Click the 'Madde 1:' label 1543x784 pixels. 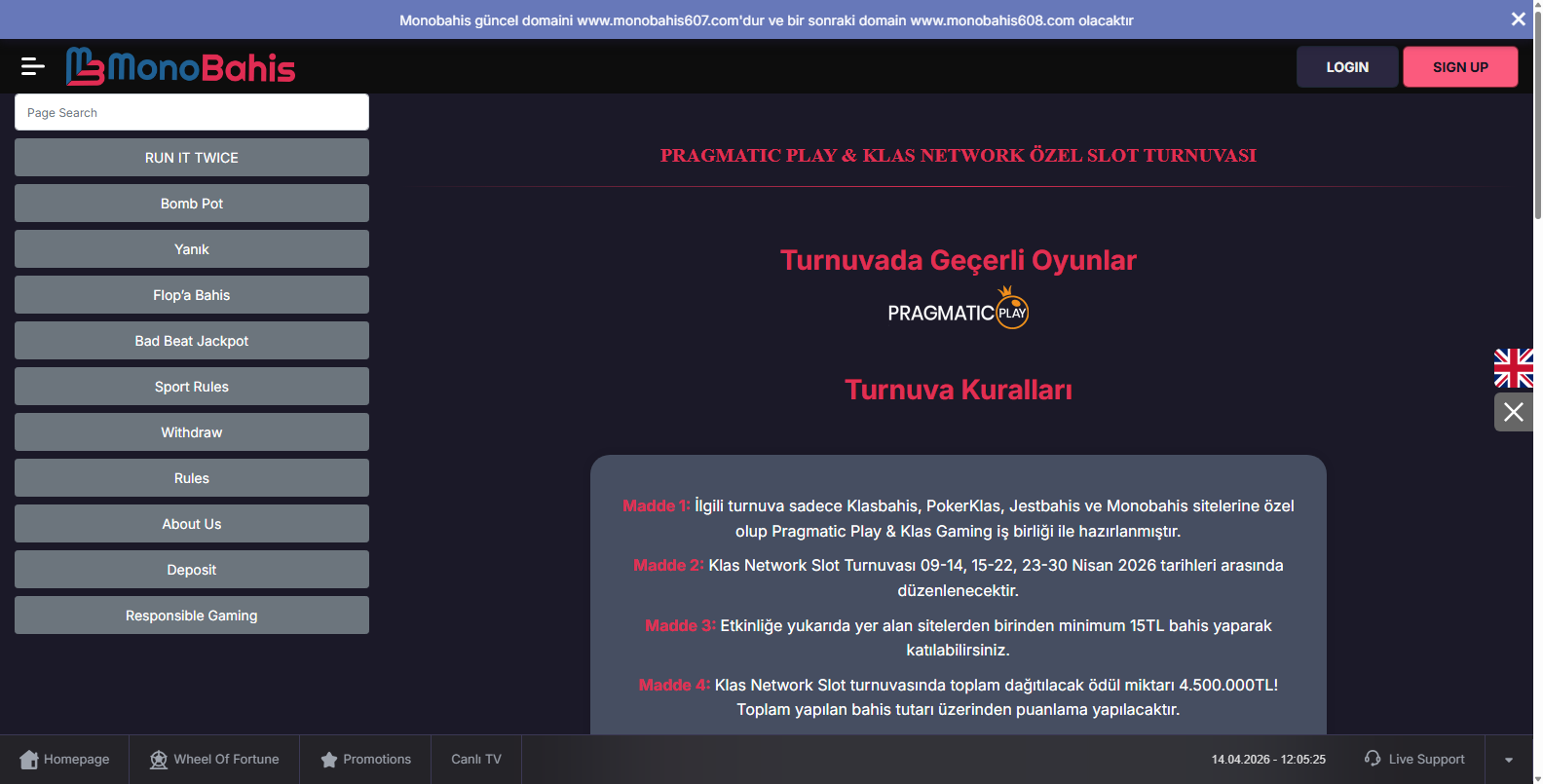pos(657,505)
